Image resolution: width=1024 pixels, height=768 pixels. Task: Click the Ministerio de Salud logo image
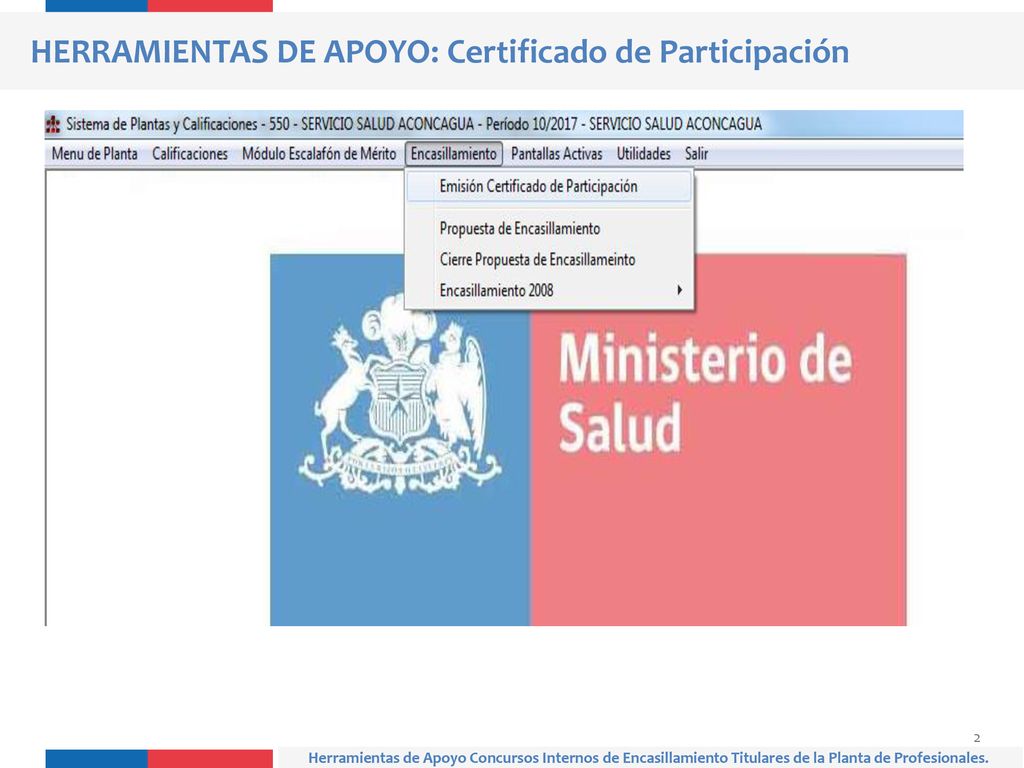588,440
